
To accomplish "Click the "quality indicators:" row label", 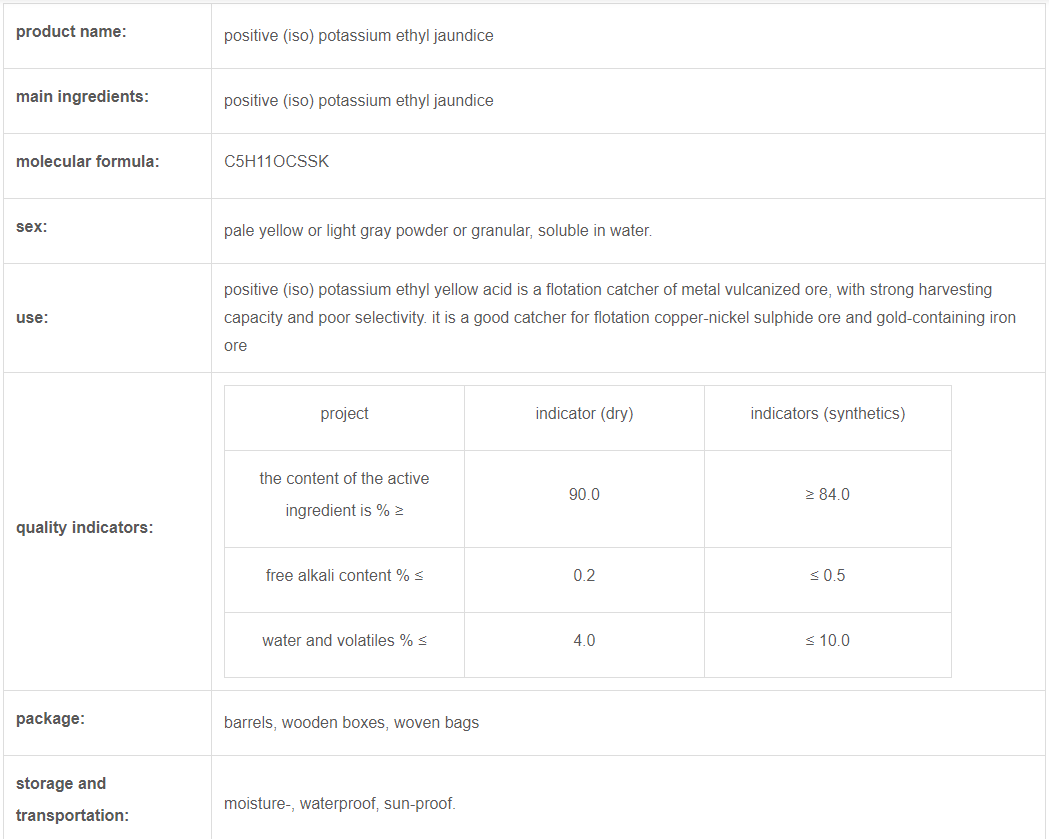I will click(x=85, y=528).
